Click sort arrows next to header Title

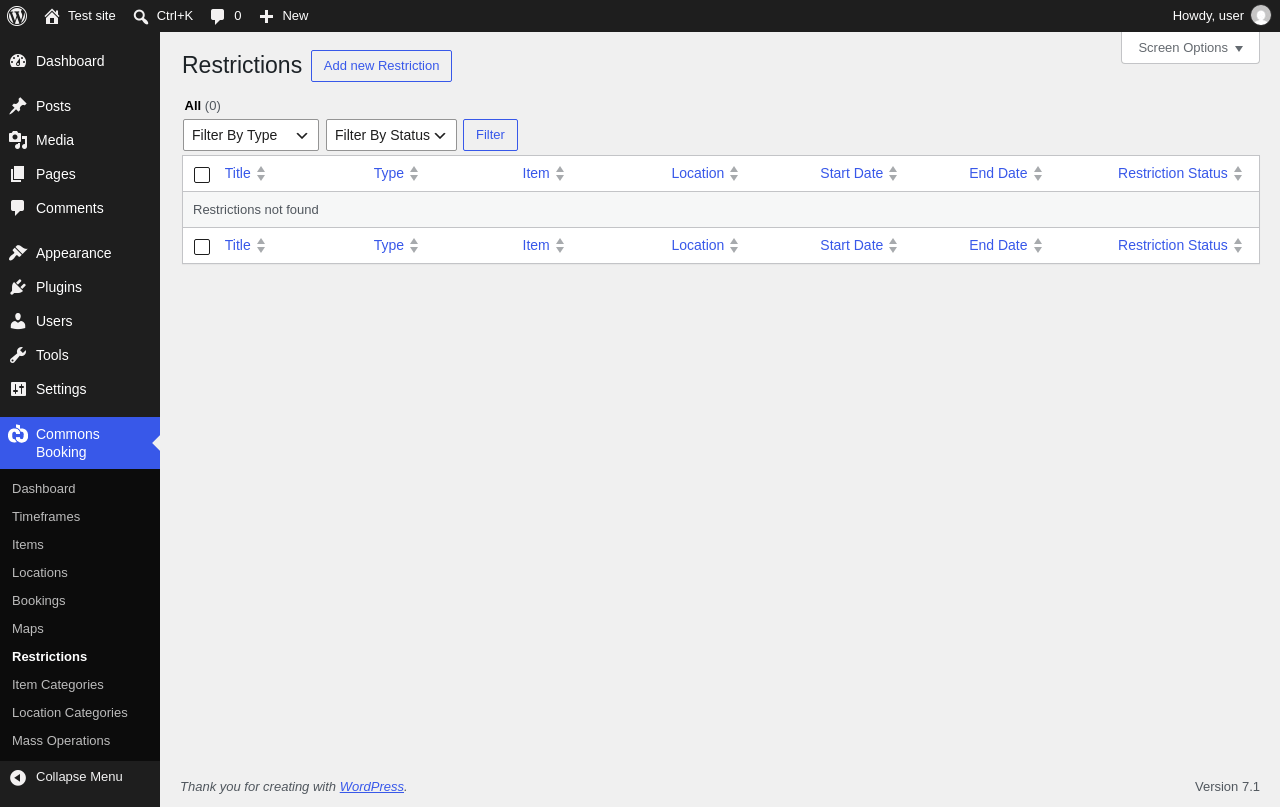(261, 173)
